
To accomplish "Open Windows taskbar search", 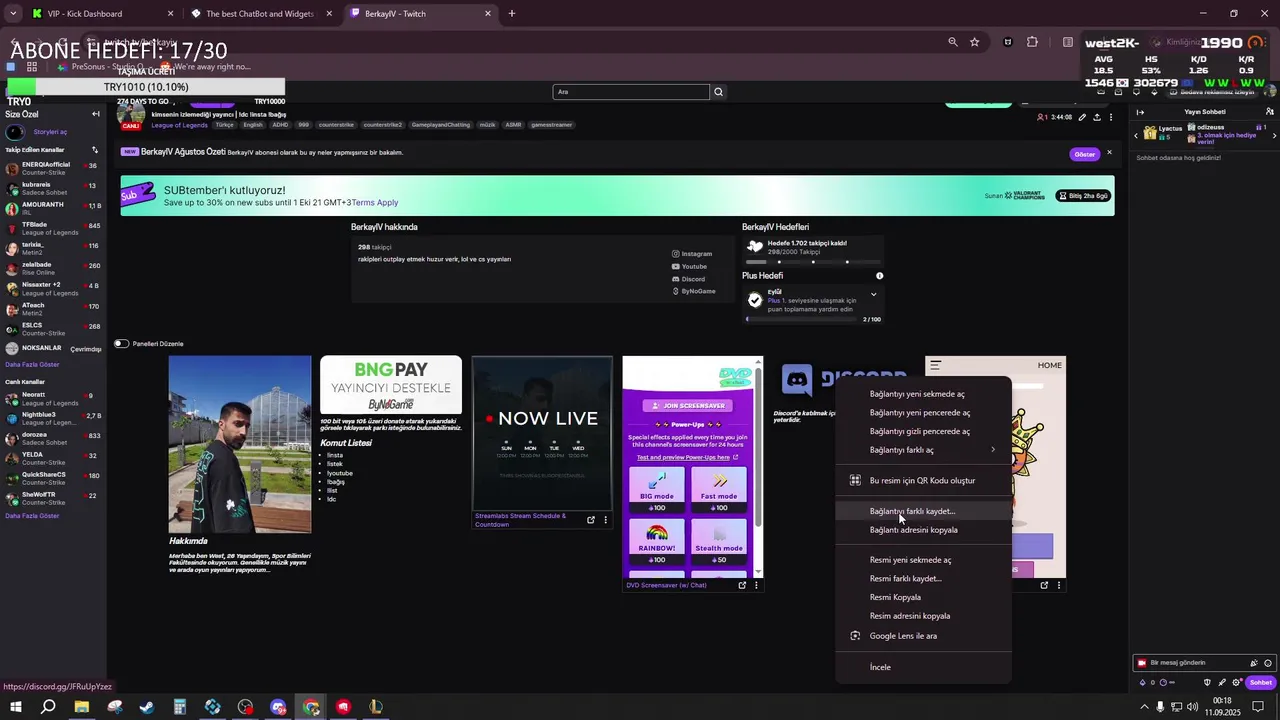I will click(x=48, y=707).
